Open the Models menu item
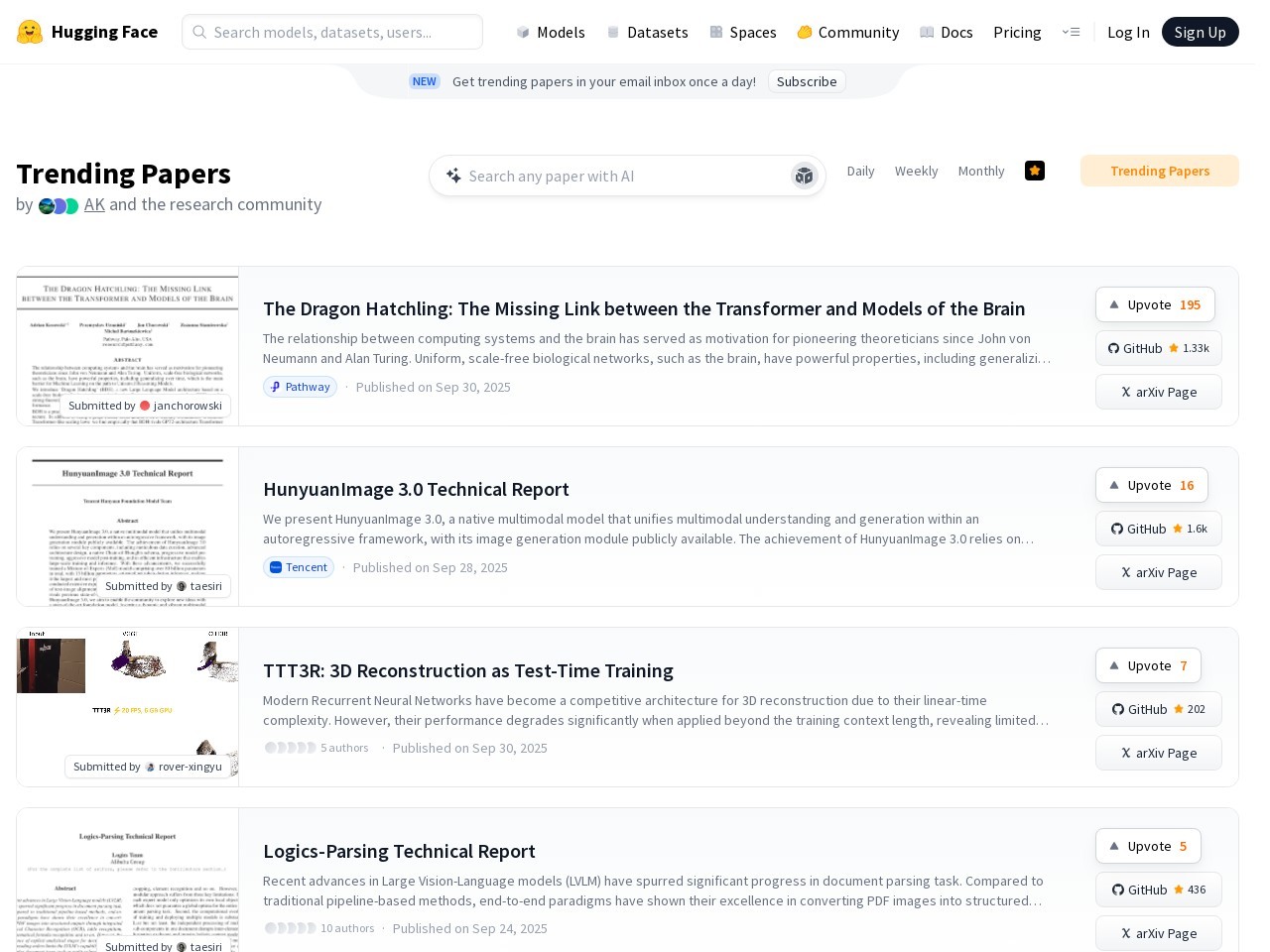Screen dimensions: 1270x952 point(551,32)
